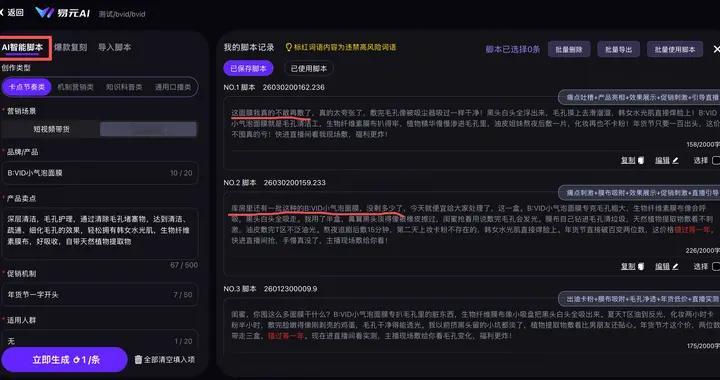720x380 pixels.
Task: Click the 编辑 link in NO.1 脚本
Action: pyautogui.click(x=662, y=161)
